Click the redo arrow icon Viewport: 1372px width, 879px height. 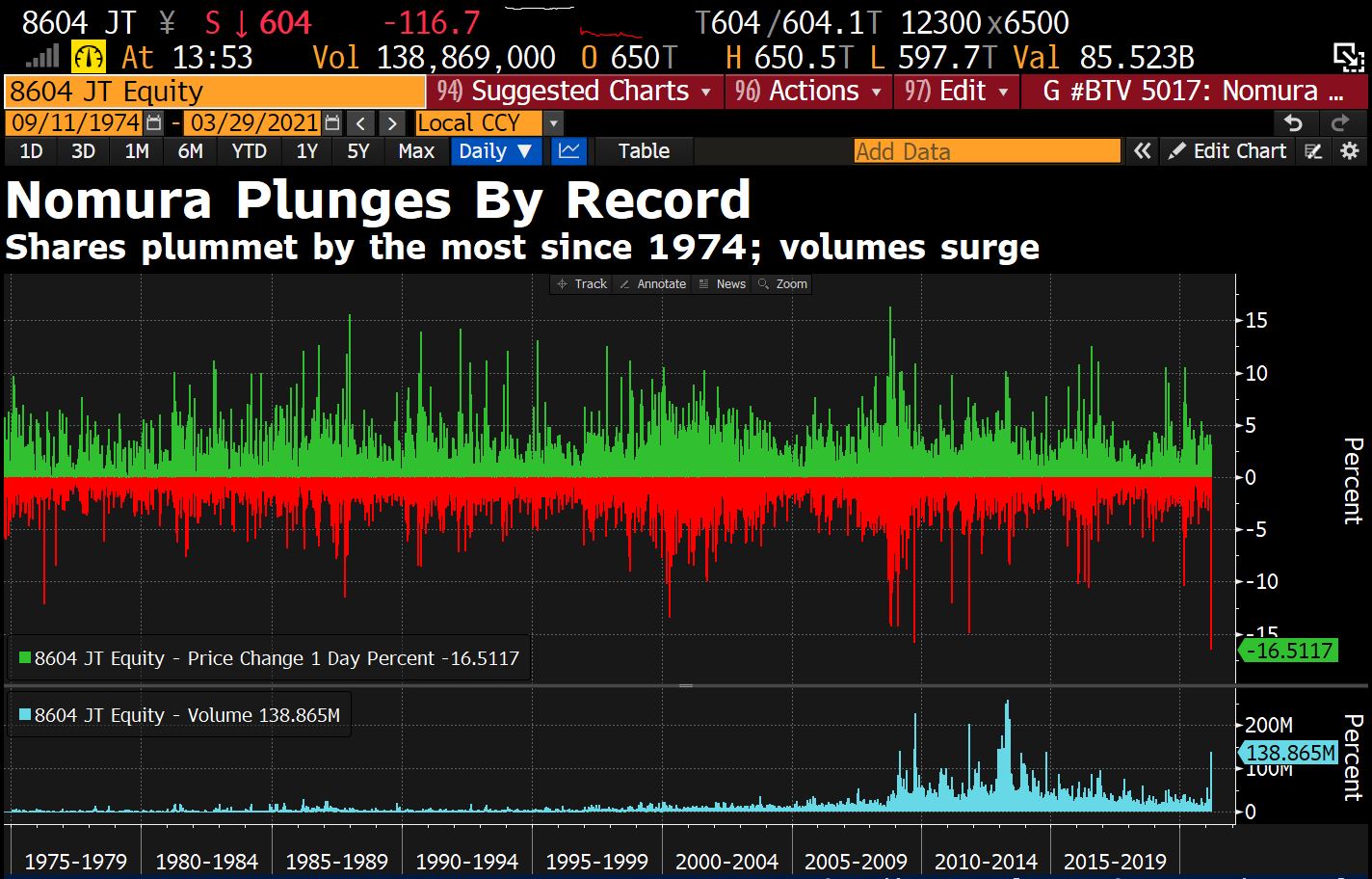pyautogui.click(x=1340, y=123)
